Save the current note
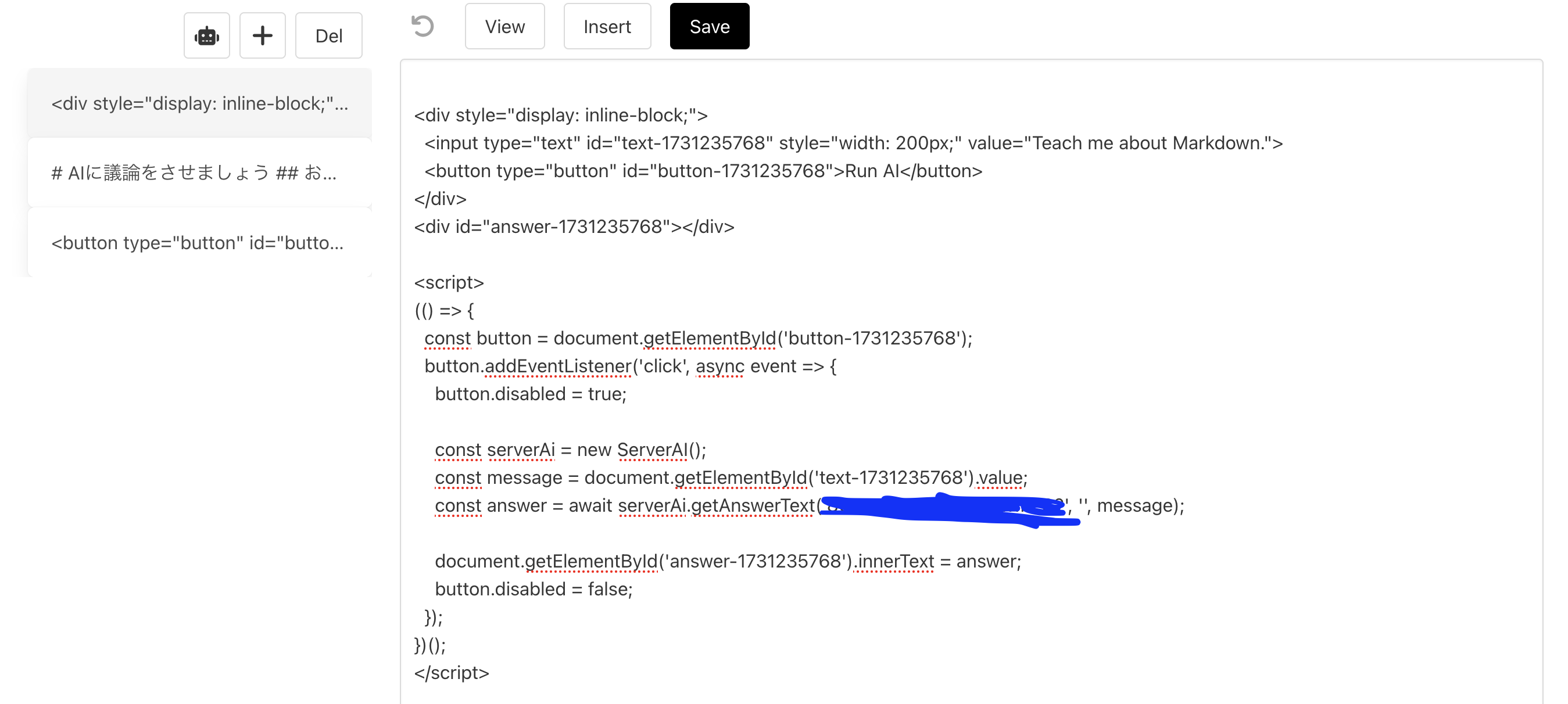Viewport: 1568px width, 704px height. pos(709,27)
